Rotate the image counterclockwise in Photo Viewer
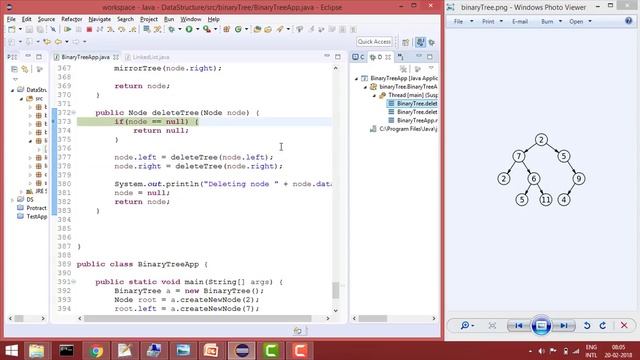The image size is (640, 360). coord(587,325)
